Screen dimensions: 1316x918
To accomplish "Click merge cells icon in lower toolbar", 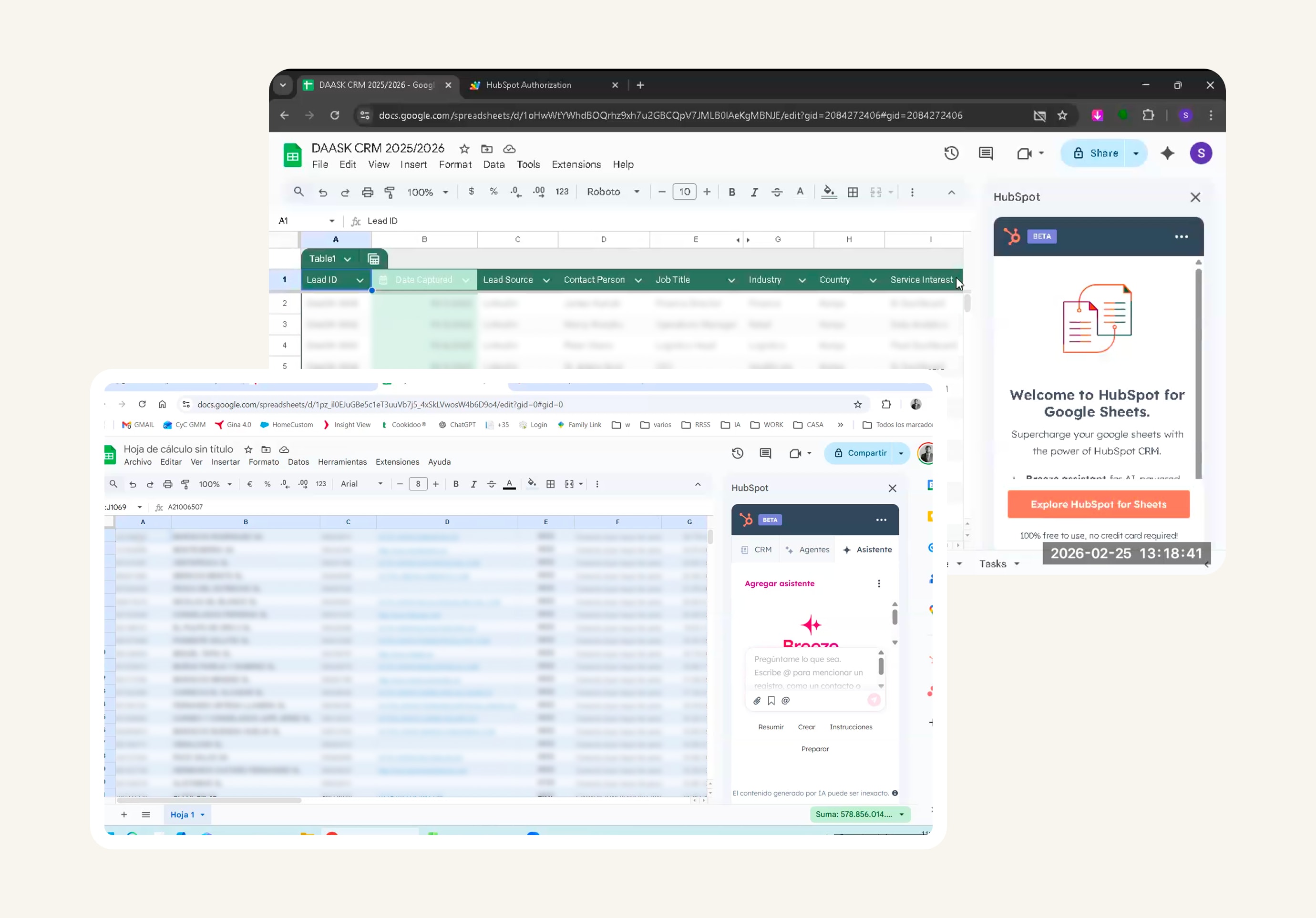I will 569,484.
